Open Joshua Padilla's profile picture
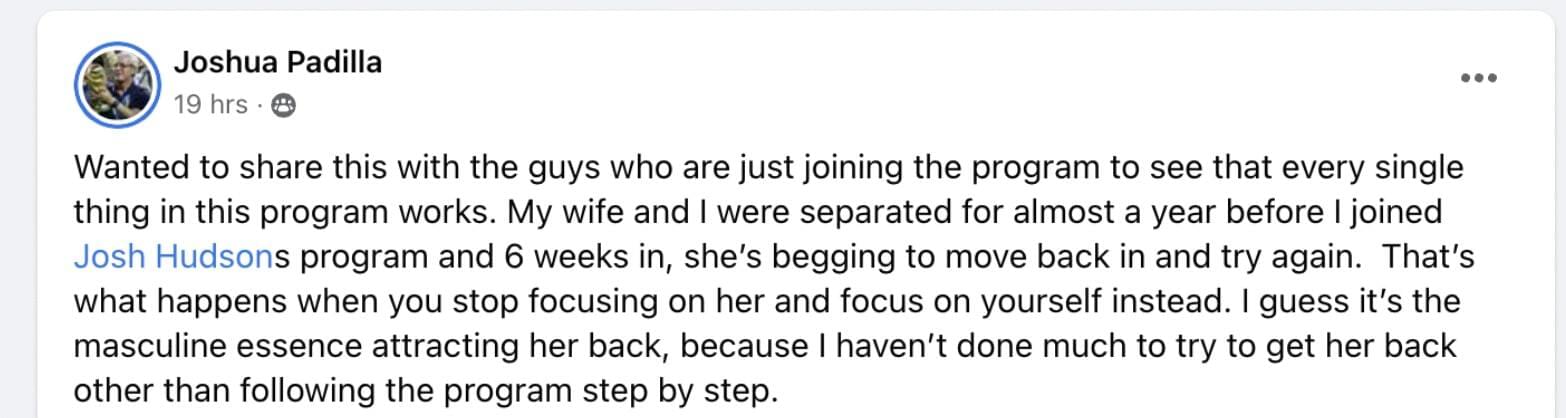This screenshot has height=418, width=1566. click(117, 85)
